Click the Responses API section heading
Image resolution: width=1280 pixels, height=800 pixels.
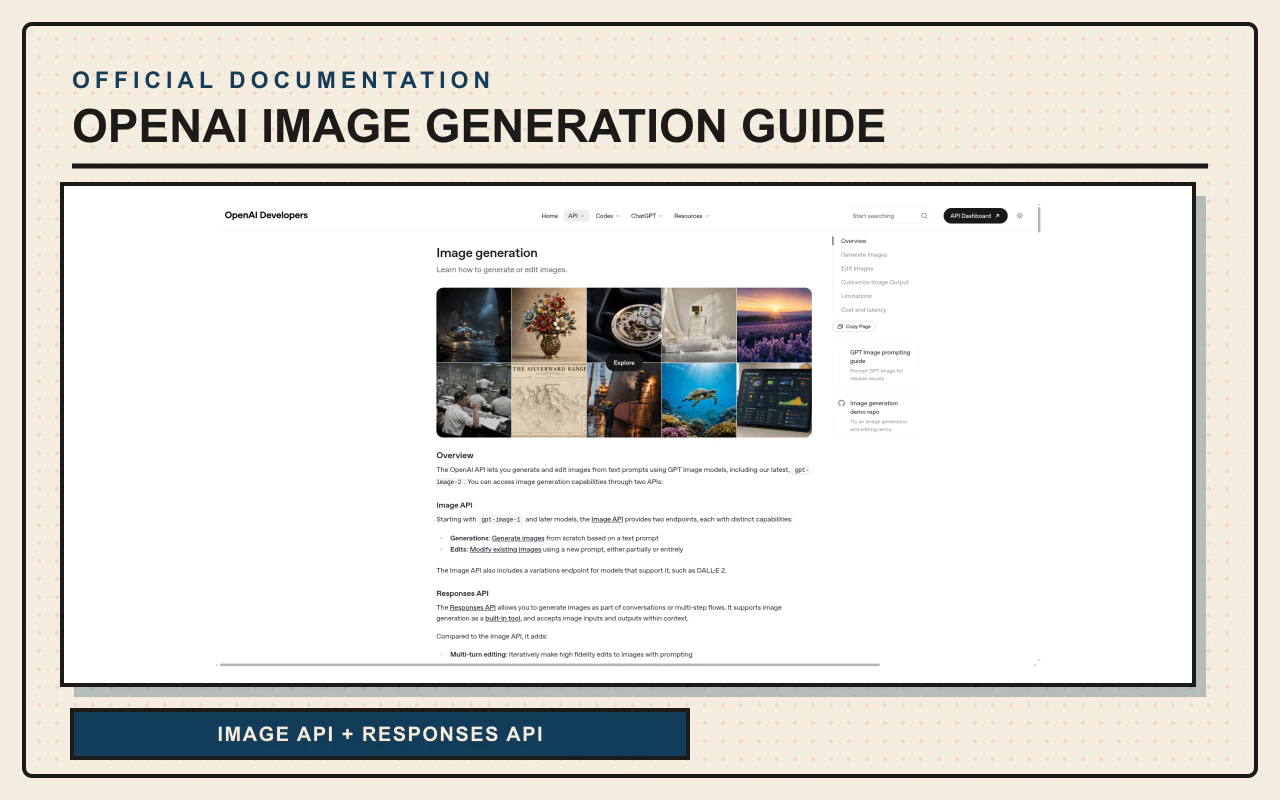tap(462, 593)
